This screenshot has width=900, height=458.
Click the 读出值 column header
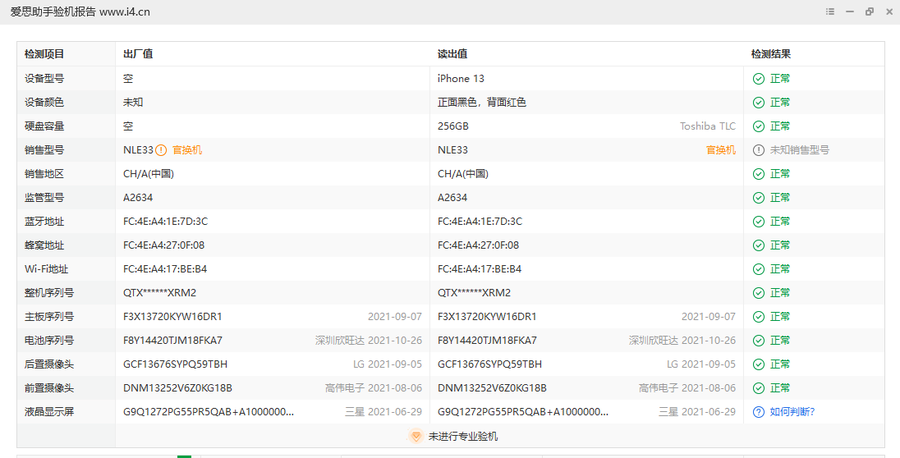pyautogui.click(x=452, y=55)
